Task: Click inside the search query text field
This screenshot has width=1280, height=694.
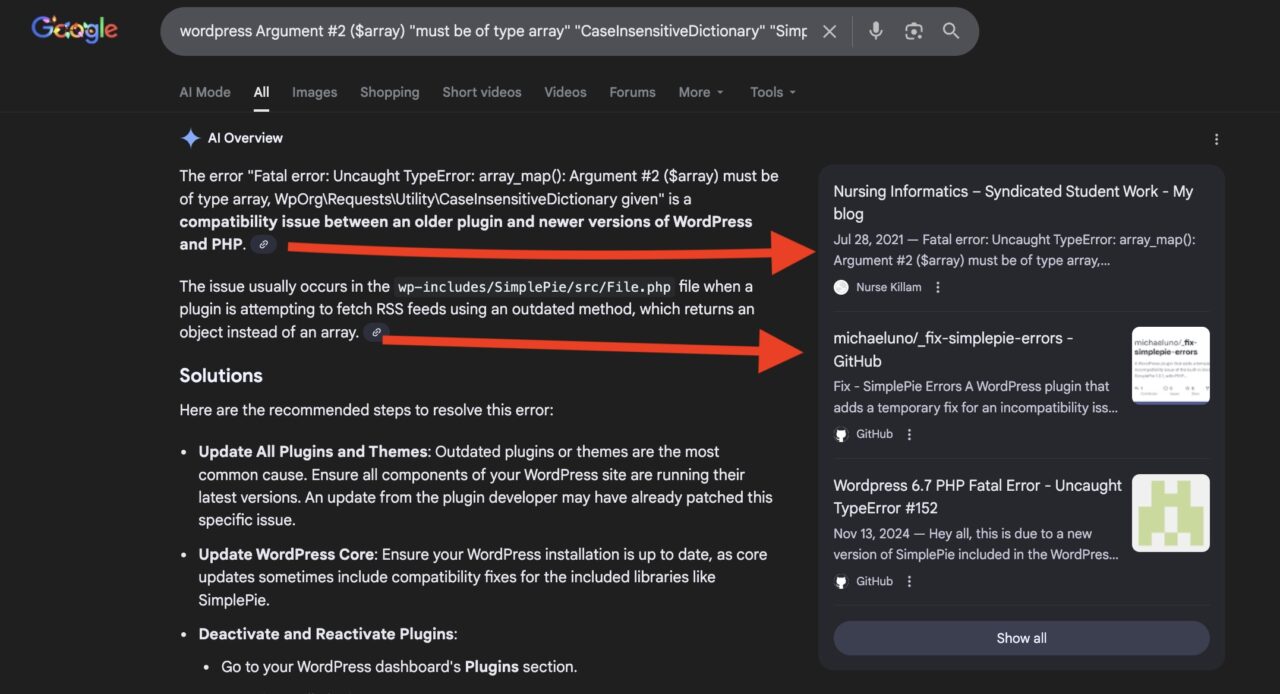Action: [x=490, y=31]
